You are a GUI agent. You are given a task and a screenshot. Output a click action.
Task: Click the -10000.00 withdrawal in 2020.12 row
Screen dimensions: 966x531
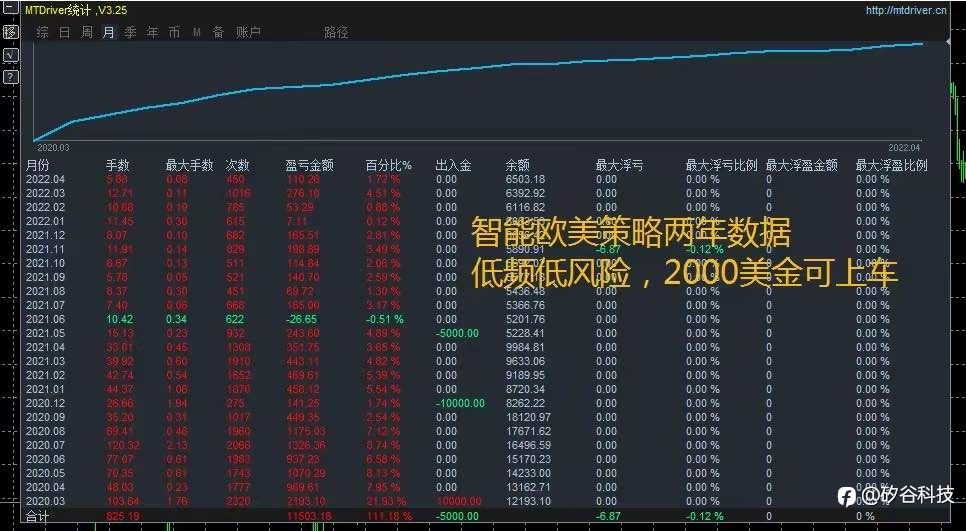click(x=460, y=403)
